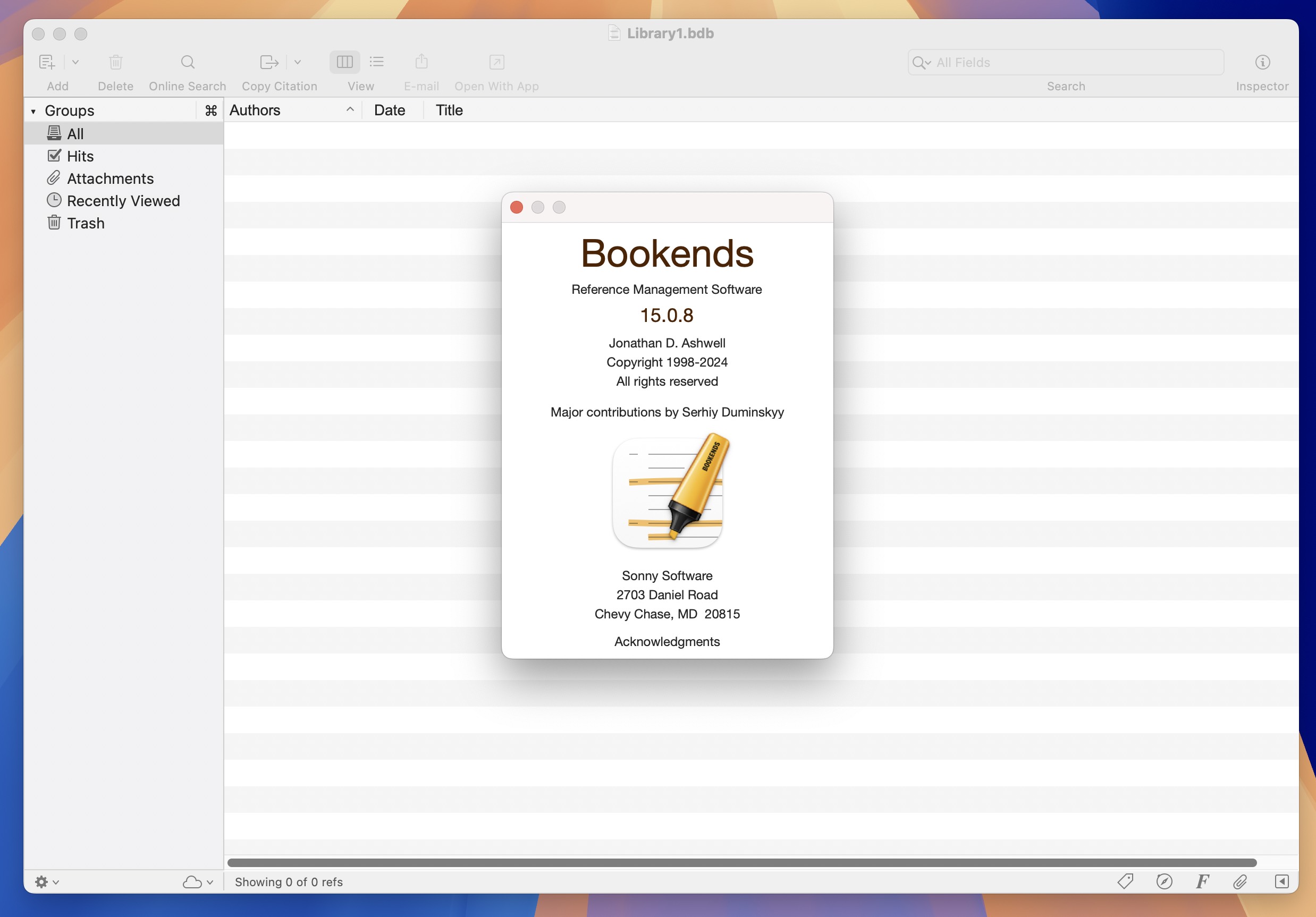The height and width of the screenshot is (917, 1316).
Task: Select the View grid layout icon
Action: [x=344, y=62]
